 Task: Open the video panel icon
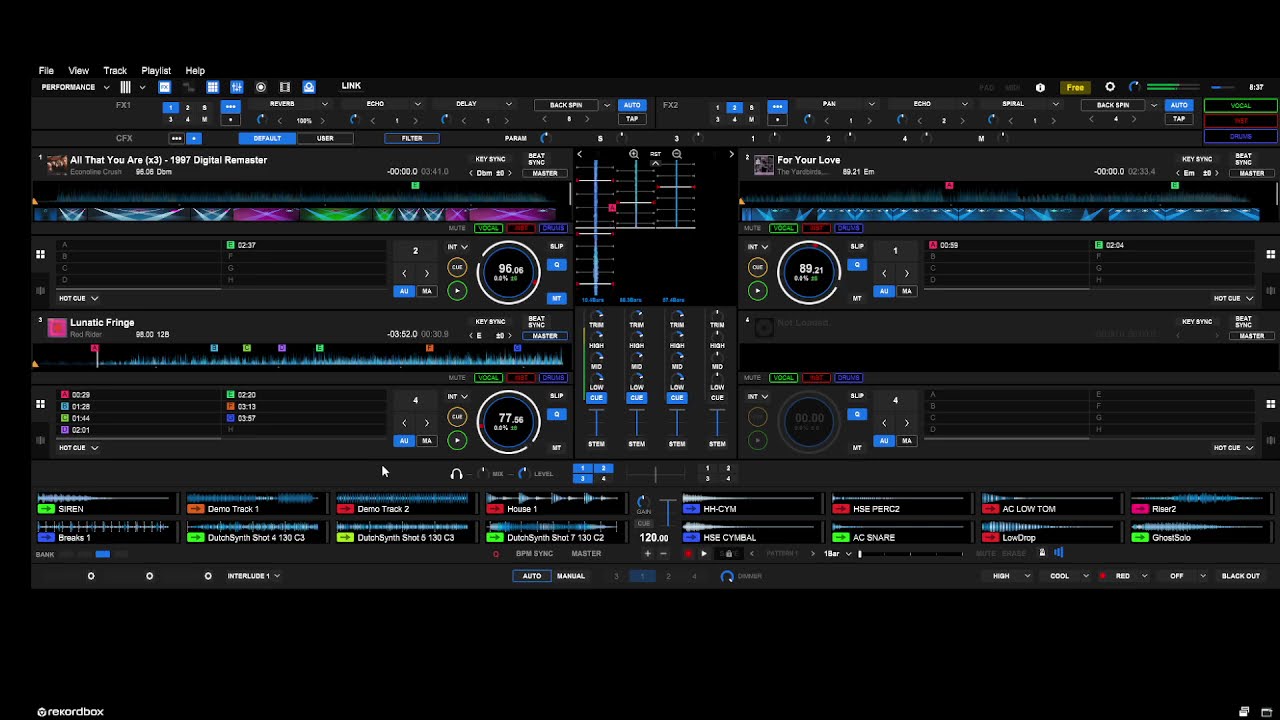(x=285, y=87)
